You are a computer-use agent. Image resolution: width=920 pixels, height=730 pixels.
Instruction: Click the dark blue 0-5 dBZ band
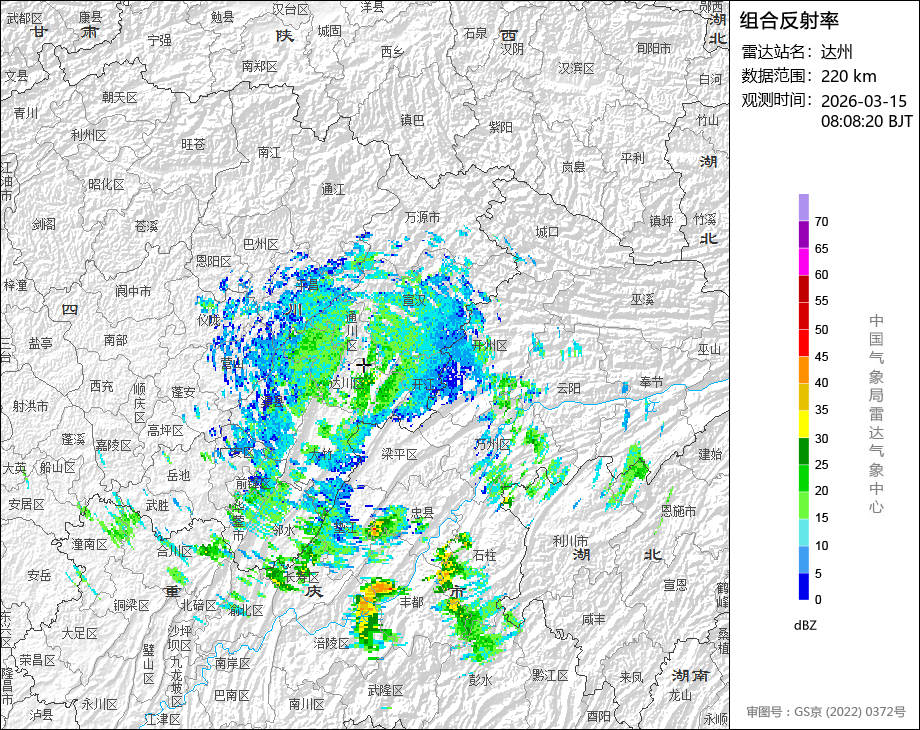(x=803, y=586)
